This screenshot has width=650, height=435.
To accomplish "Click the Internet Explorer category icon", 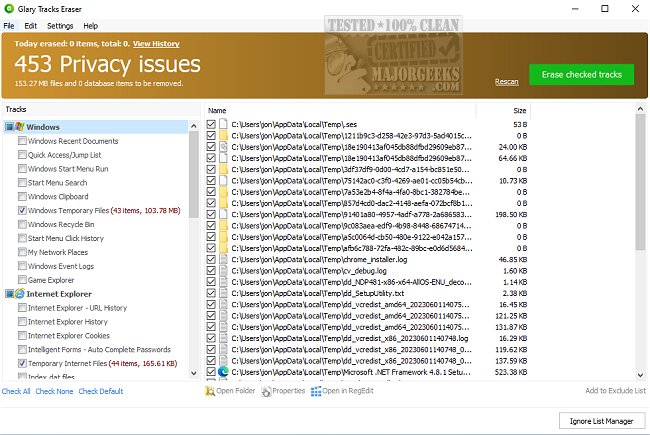I will pyautogui.click(x=20, y=294).
